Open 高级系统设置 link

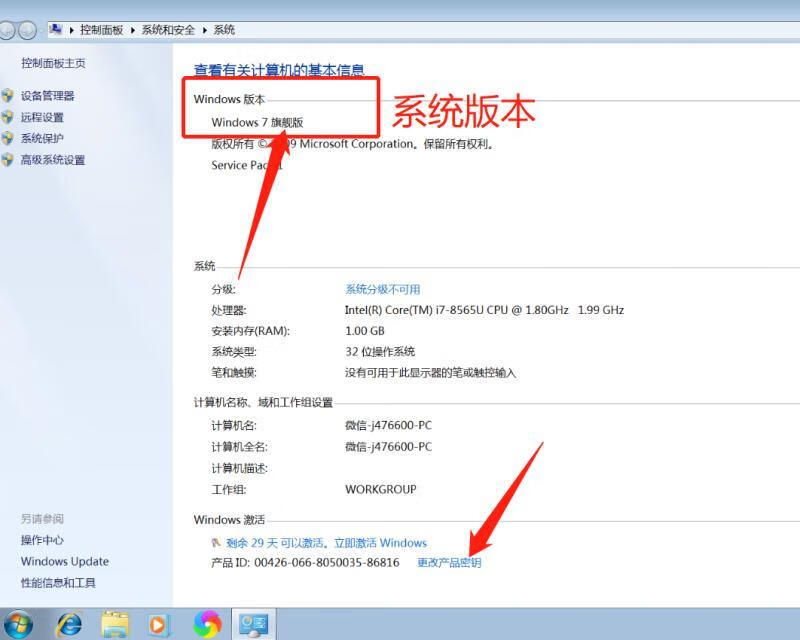(53, 160)
